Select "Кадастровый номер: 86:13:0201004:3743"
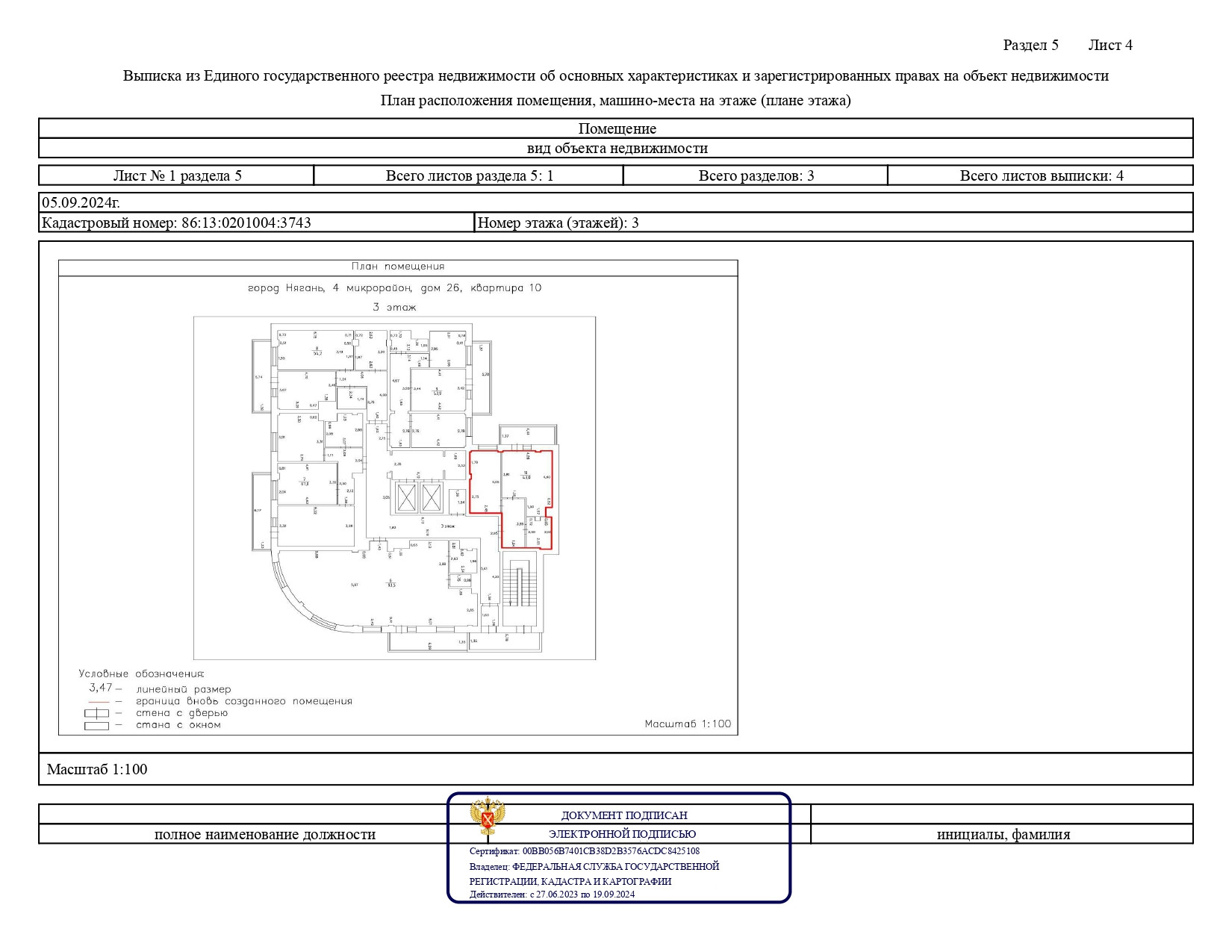The height and width of the screenshot is (952, 1232). tap(176, 223)
